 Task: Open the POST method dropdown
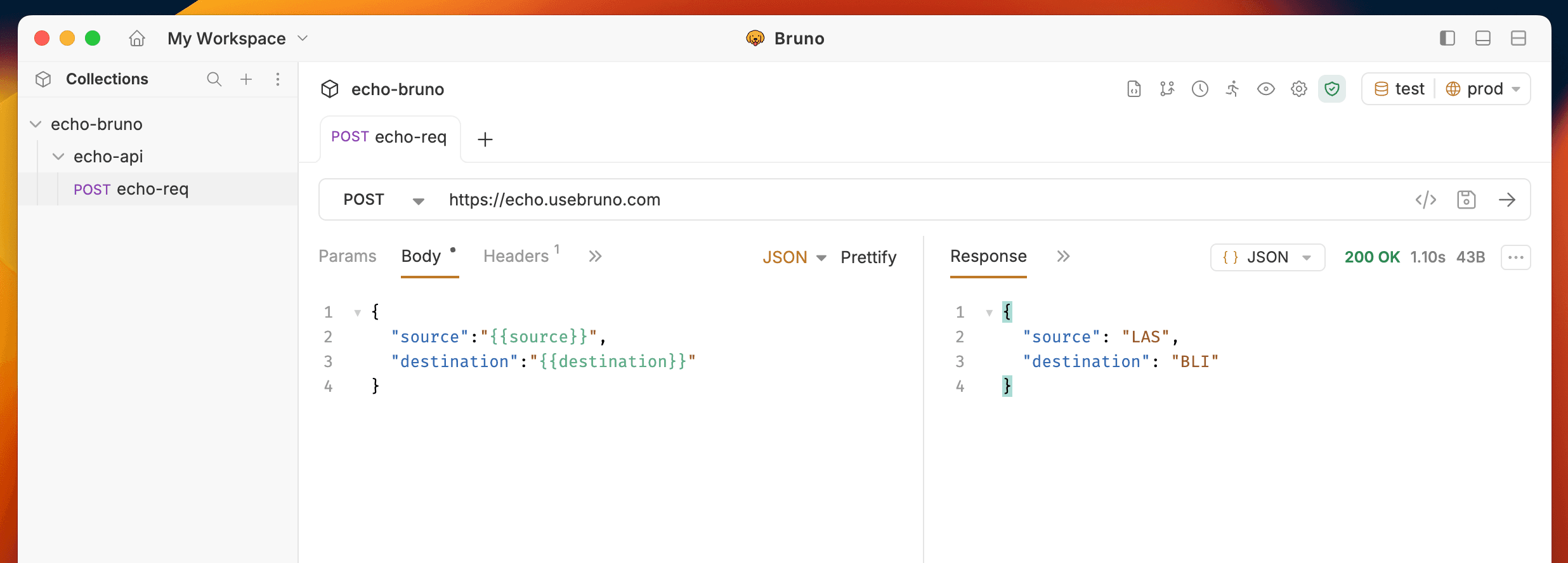384,200
